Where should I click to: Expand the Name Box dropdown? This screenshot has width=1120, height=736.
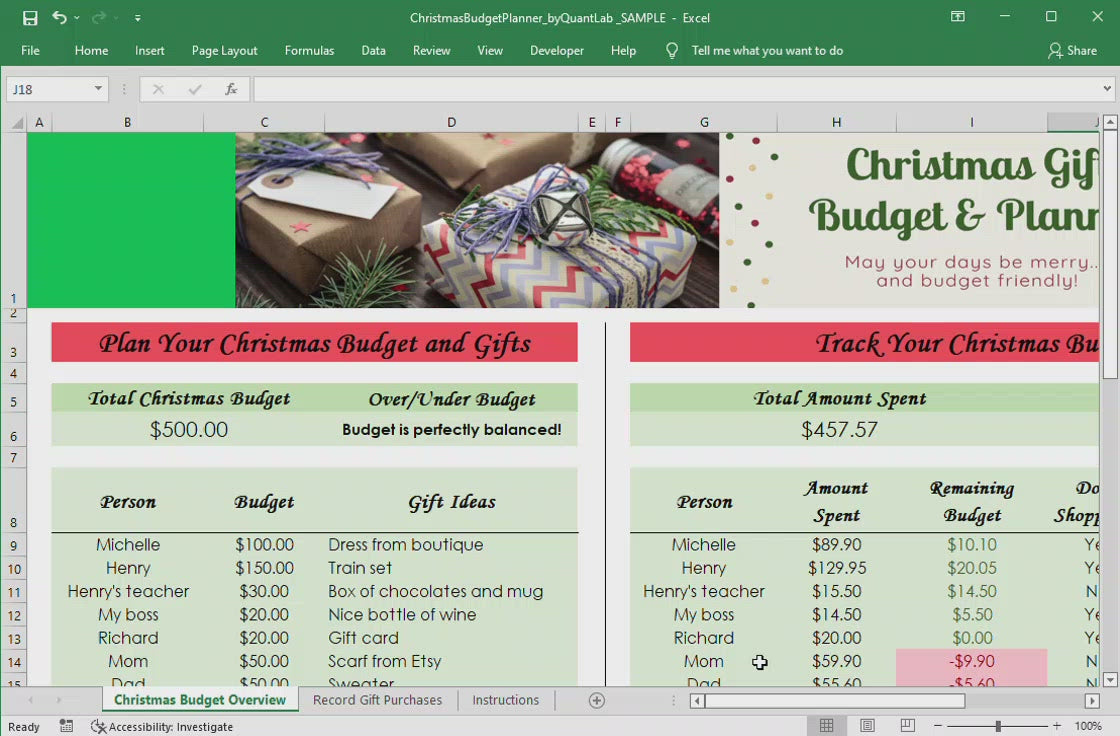tap(98, 89)
